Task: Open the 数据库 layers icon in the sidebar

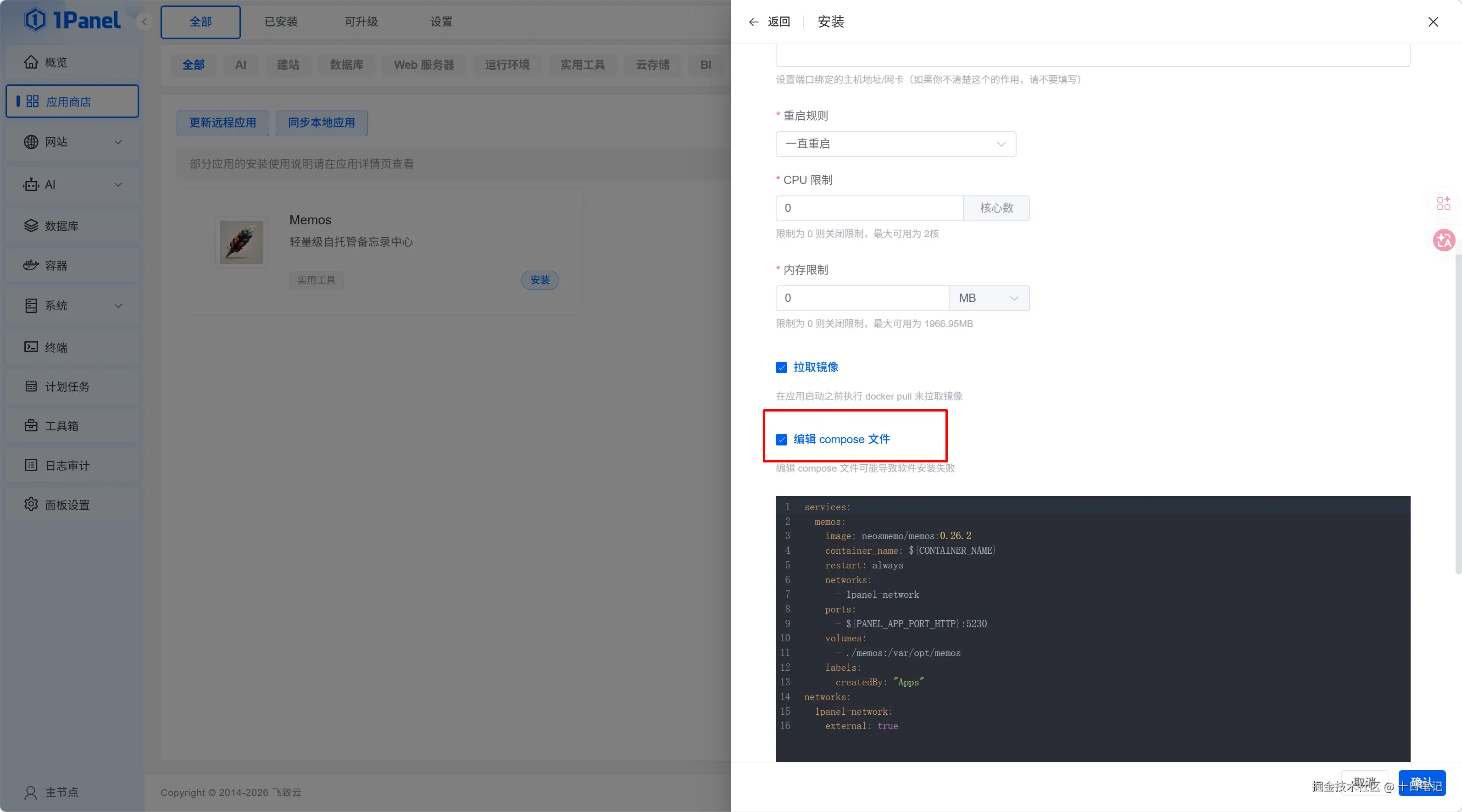Action: pos(31,226)
